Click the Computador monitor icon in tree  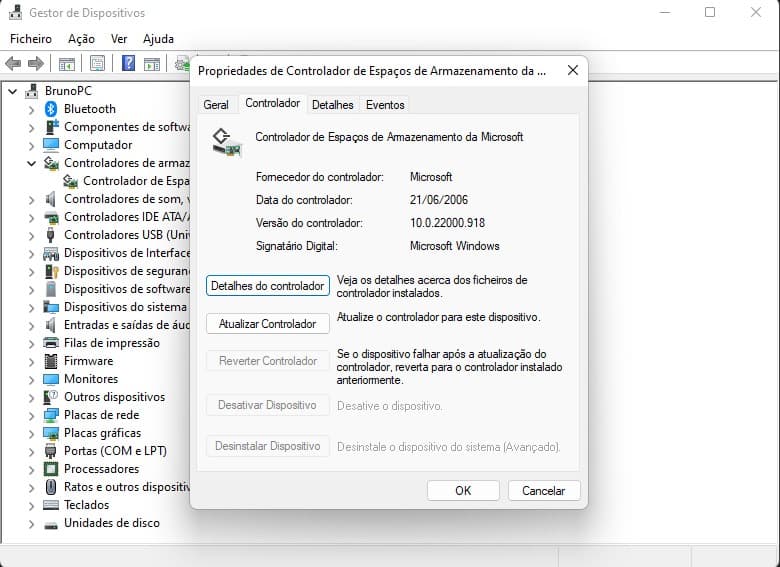coord(51,145)
